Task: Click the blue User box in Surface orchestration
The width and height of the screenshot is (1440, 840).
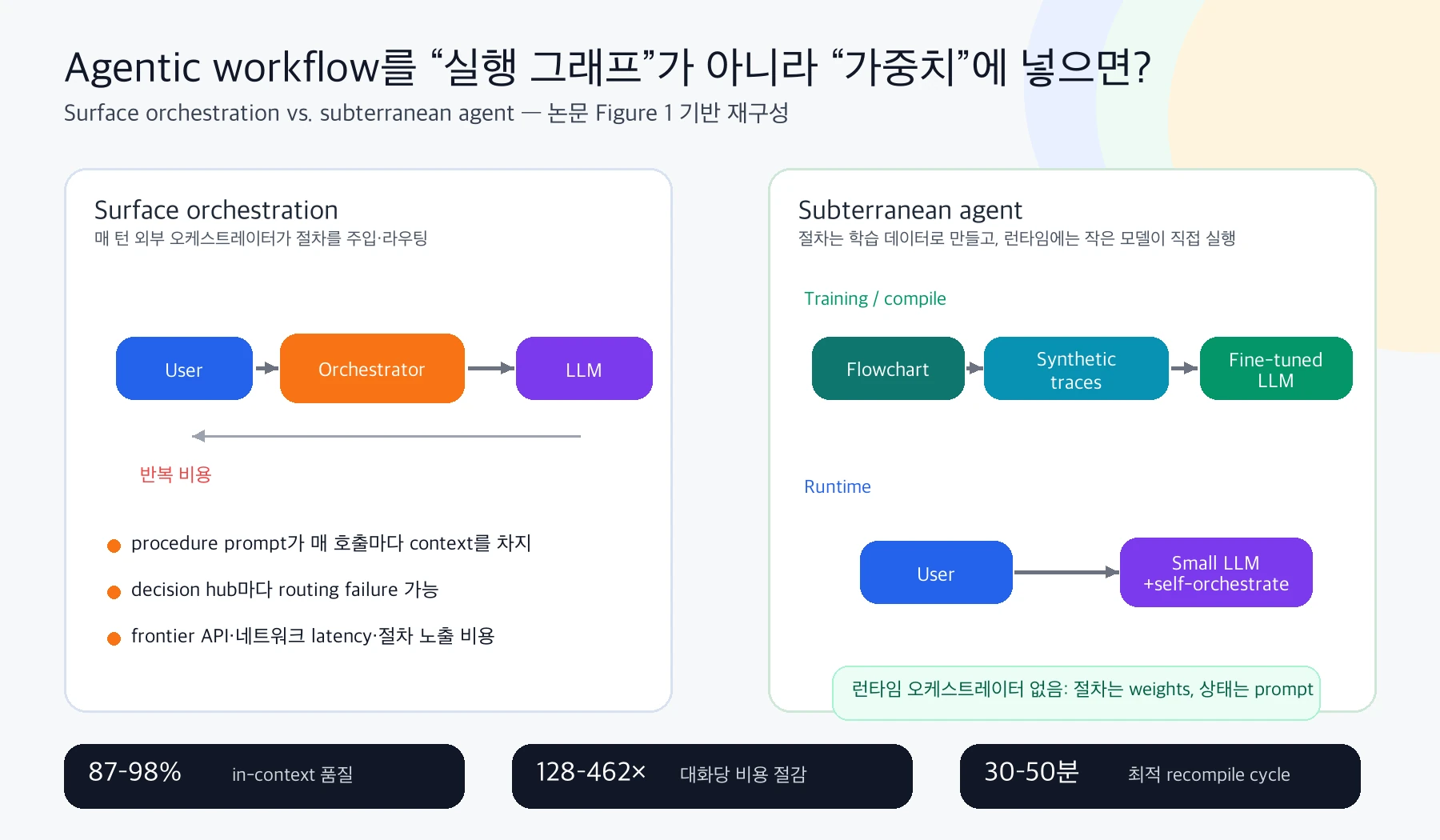Action: 184,369
